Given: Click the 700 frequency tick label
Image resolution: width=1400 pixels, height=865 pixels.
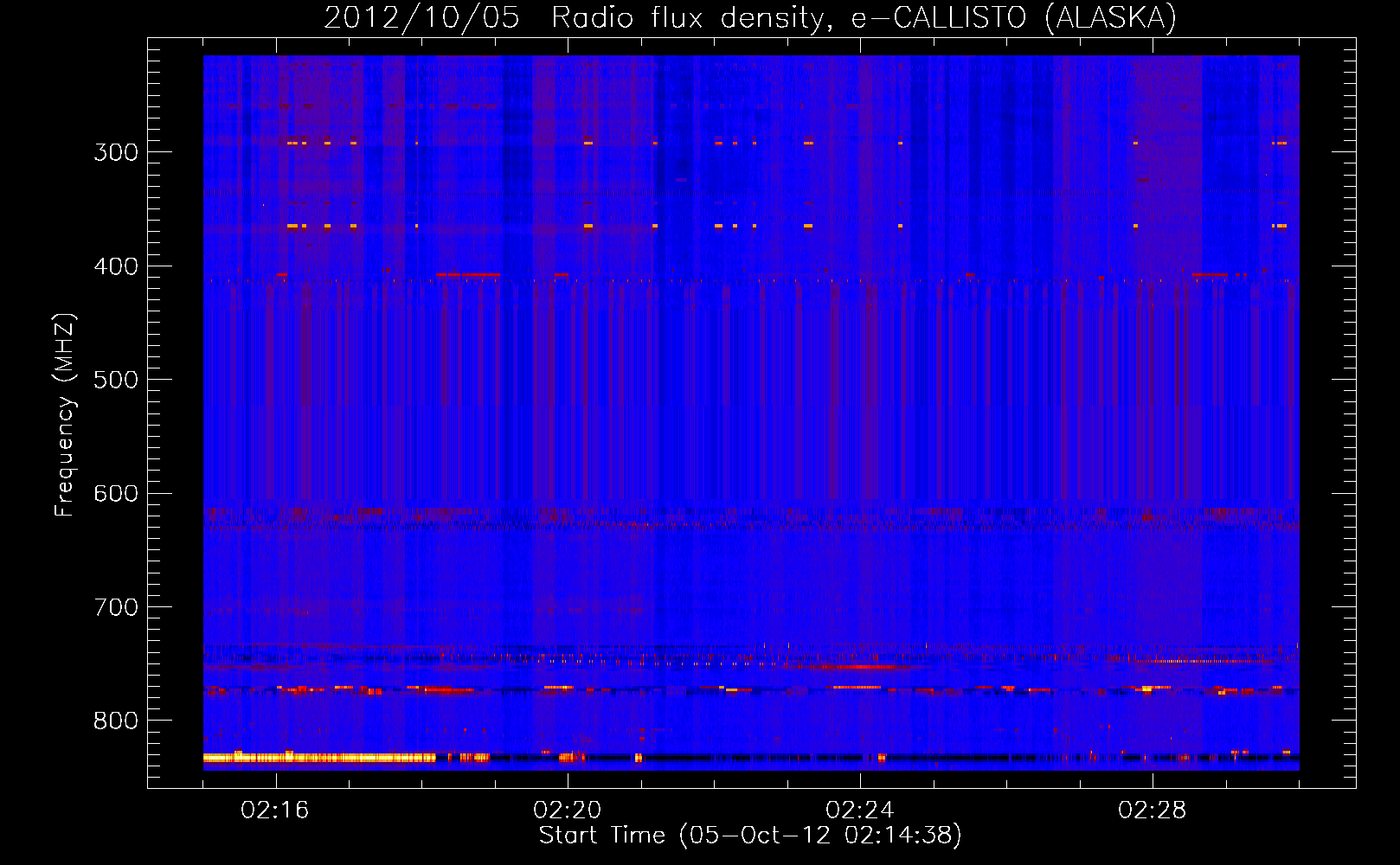Looking at the screenshot, I should point(116,607).
